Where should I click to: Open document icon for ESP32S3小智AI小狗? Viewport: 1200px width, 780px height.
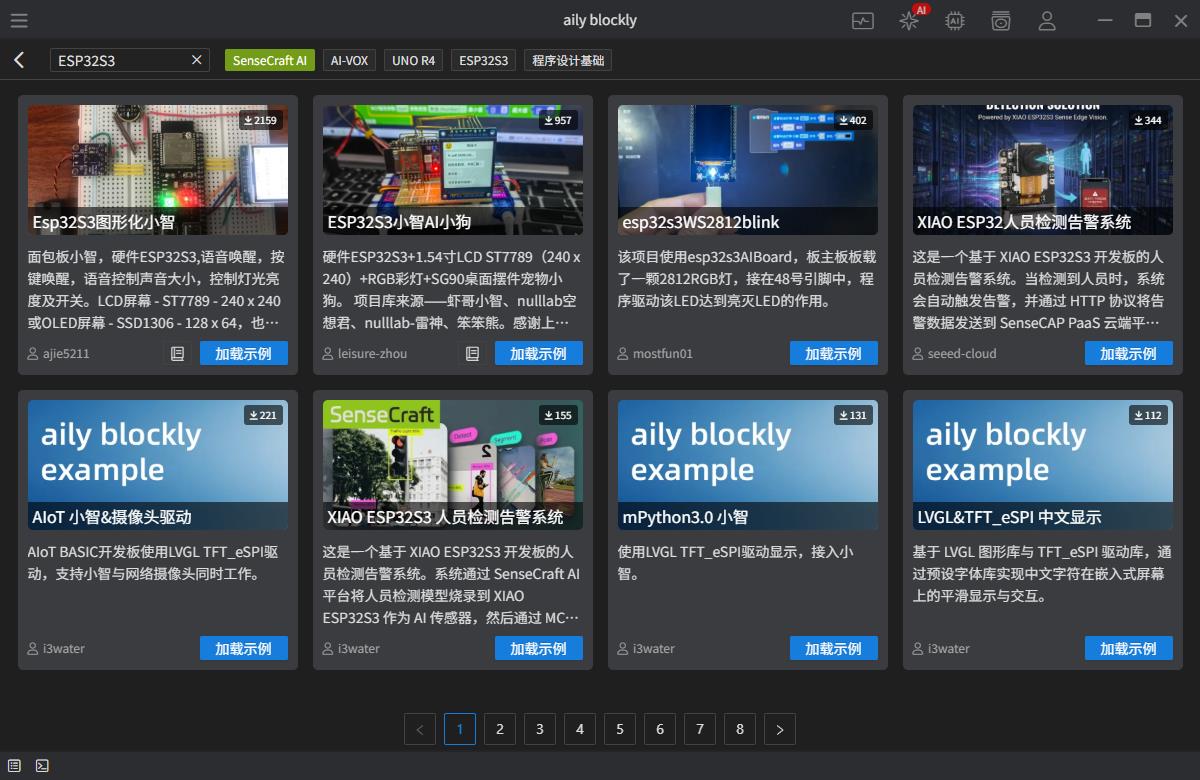tap(472, 353)
